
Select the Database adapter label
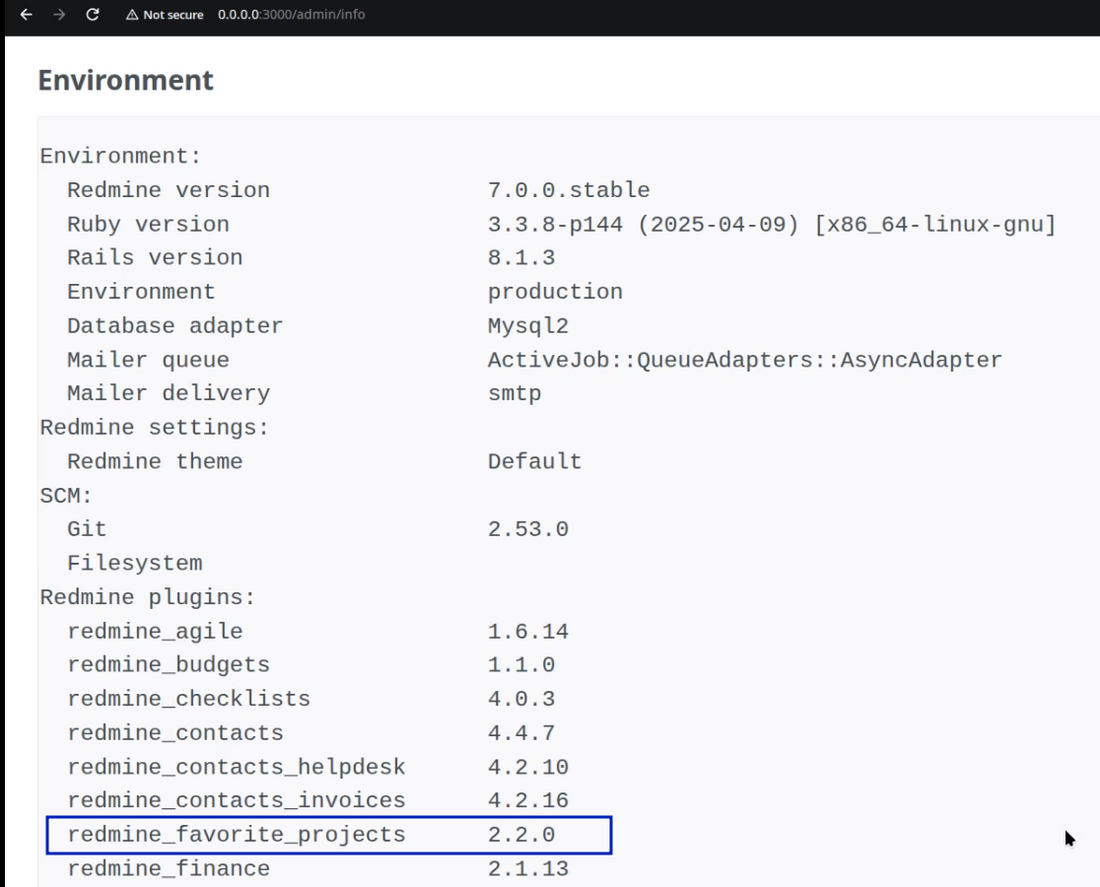coord(175,326)
